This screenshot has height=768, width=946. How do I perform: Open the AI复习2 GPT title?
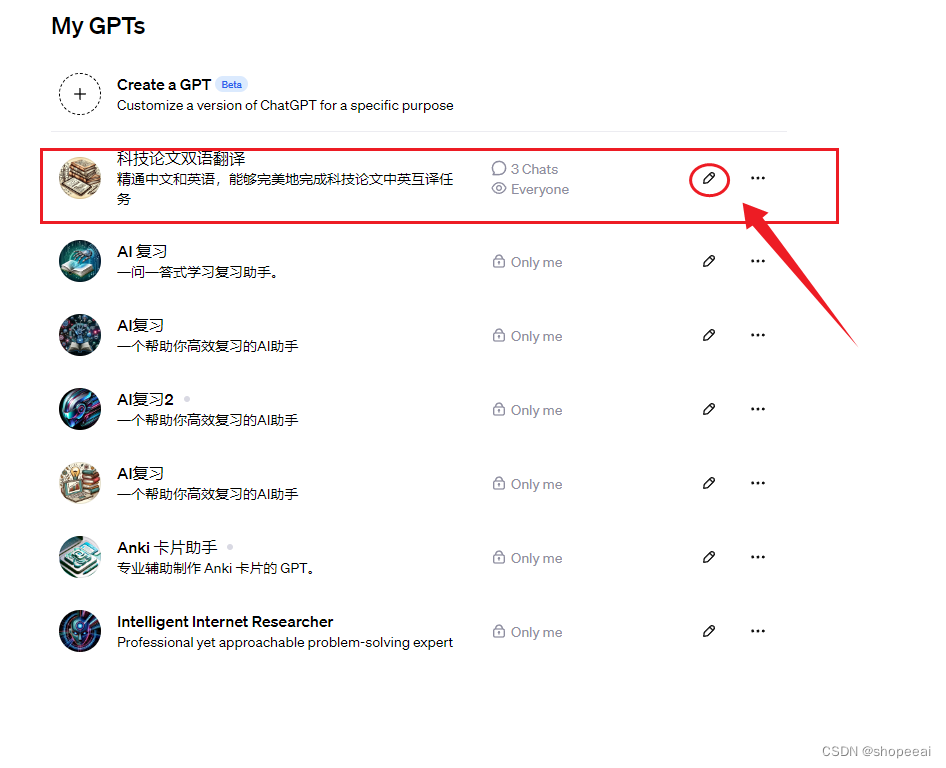pyautogui.click(x=145, y=399)
